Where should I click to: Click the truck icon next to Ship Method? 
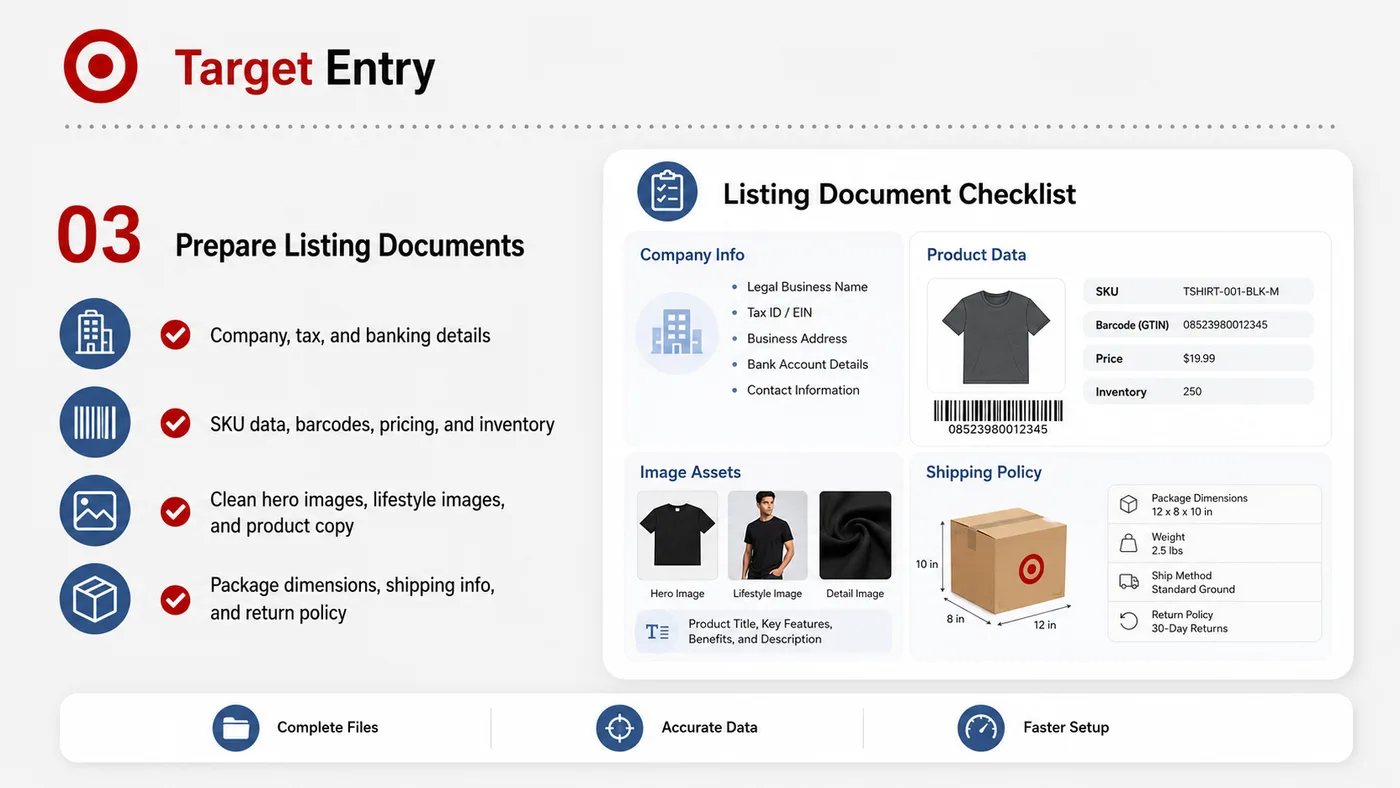coord(1128,582)
